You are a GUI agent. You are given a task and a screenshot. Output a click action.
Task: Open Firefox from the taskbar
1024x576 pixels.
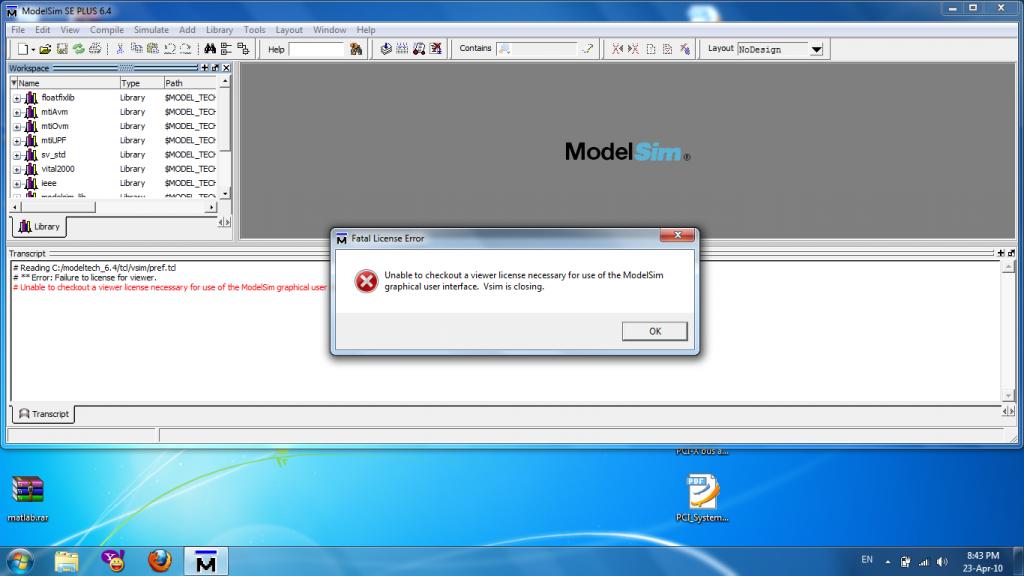[x=159, y=561]
